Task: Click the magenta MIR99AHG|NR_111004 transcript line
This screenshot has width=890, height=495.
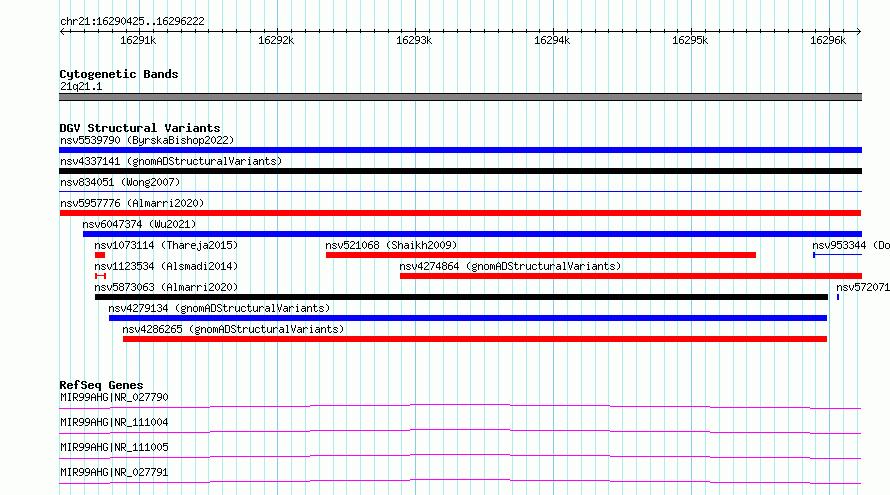Action: pyautogui.click(x=460, y=431)
